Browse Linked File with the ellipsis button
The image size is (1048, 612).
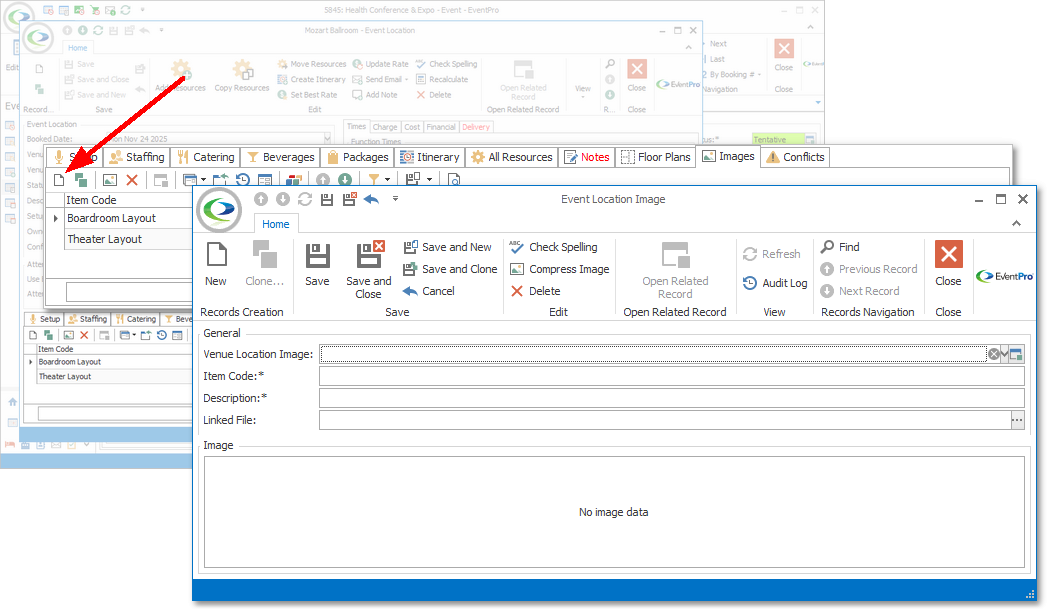coord(1017,420)
